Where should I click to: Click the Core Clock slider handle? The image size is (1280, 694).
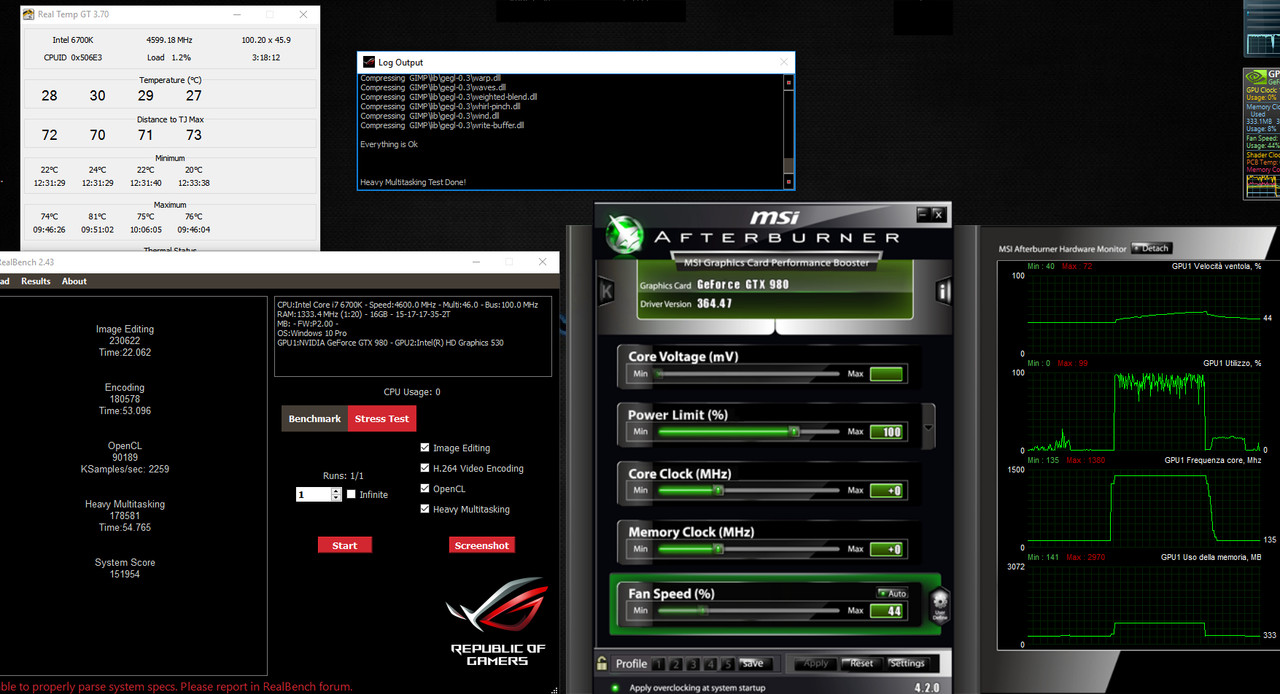718,490
